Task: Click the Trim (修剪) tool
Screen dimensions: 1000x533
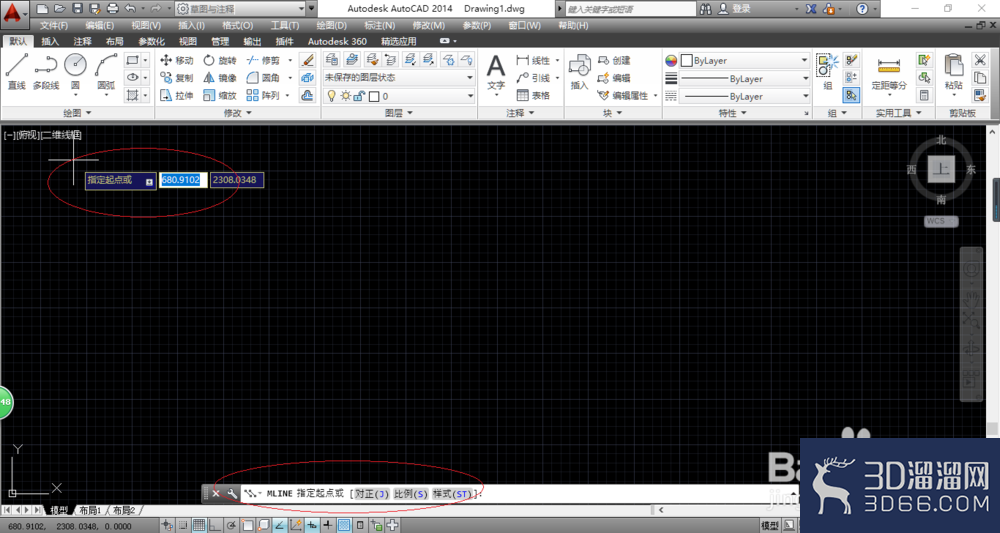Action: pyautogui.click(x=263, y=61)
